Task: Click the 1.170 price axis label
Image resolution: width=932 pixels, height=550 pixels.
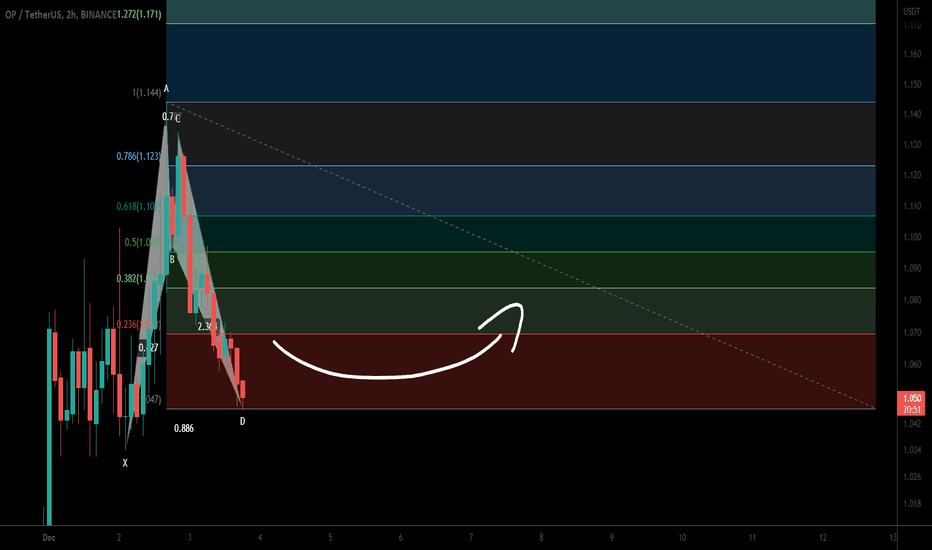Action: 912,25
